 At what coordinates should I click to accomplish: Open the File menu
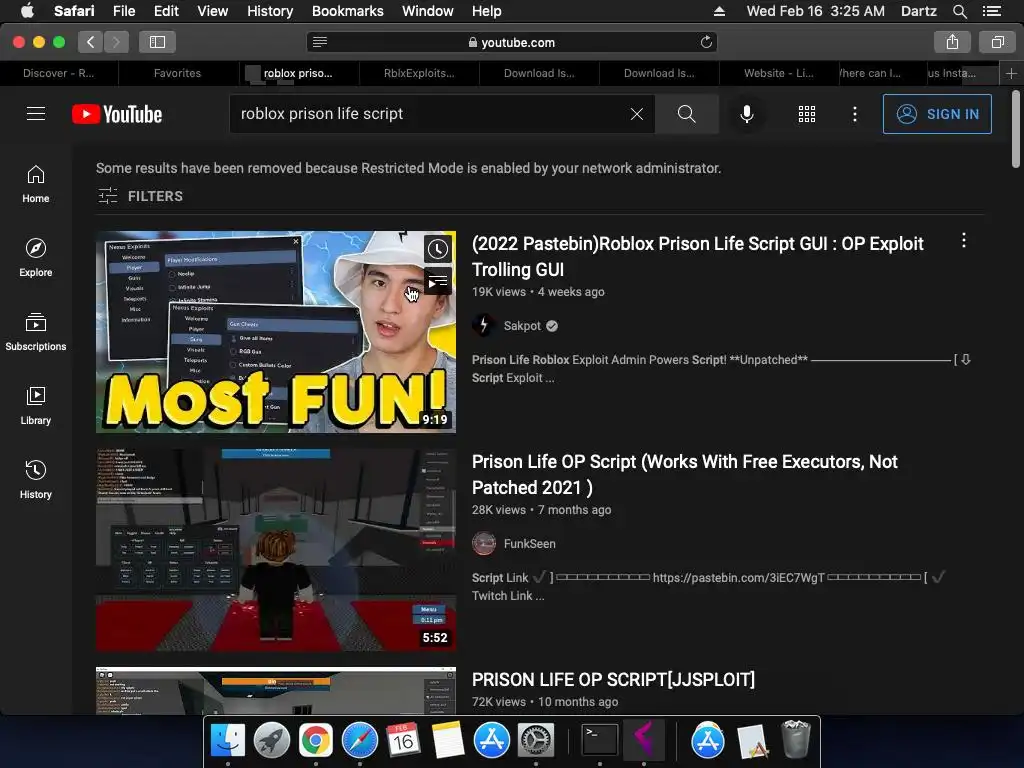[x=123, y=11]
